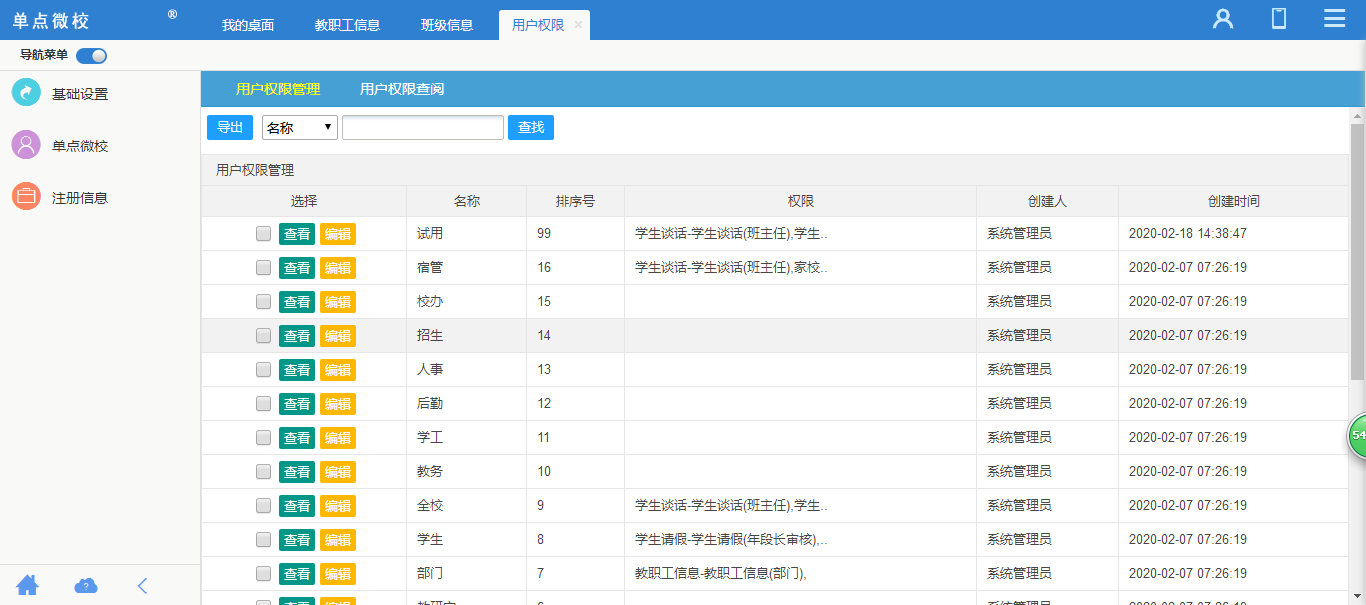Check the 学生 row checkbox

coord(263,540)
